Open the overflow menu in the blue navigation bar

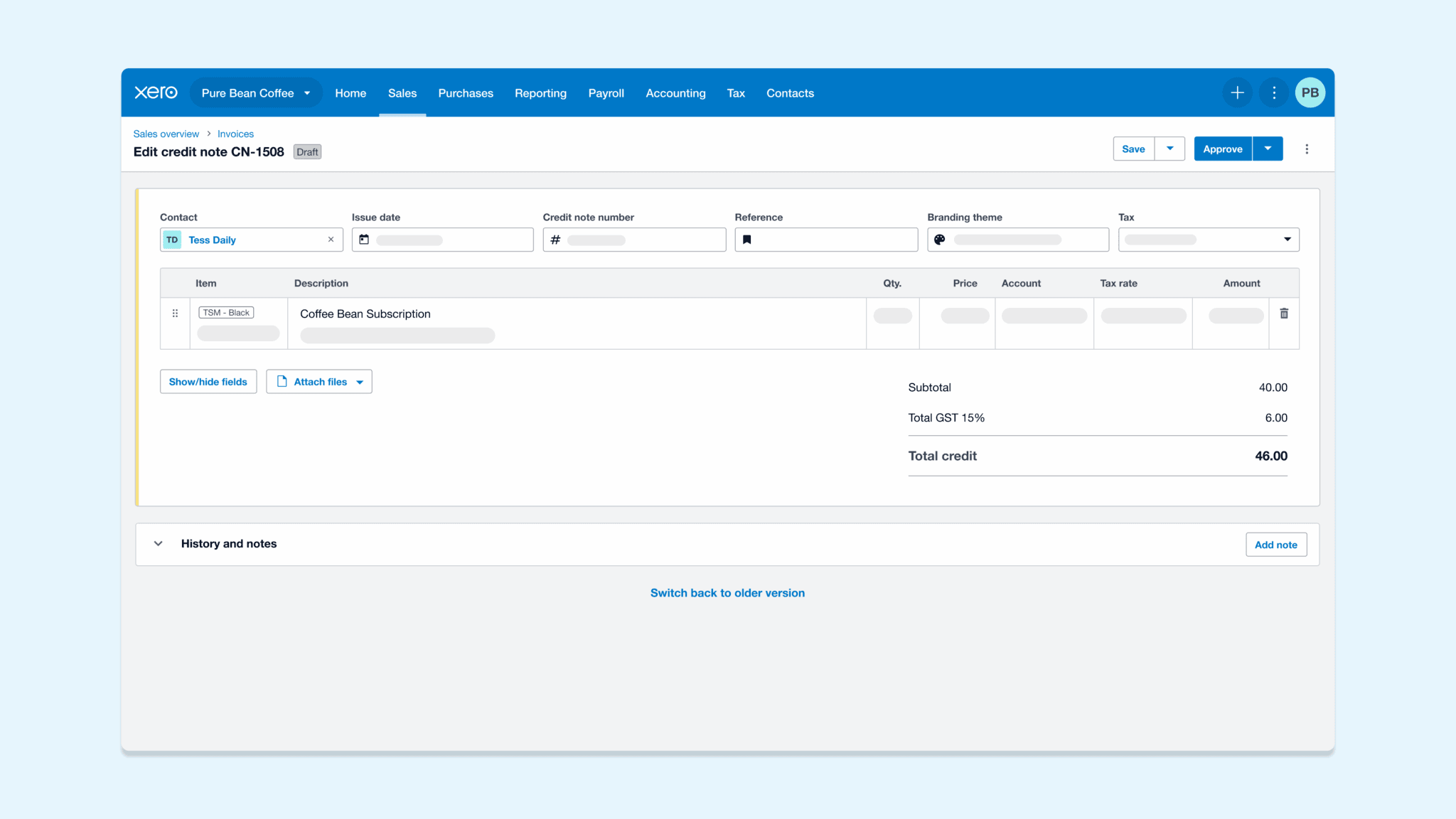pos(1273,92)
